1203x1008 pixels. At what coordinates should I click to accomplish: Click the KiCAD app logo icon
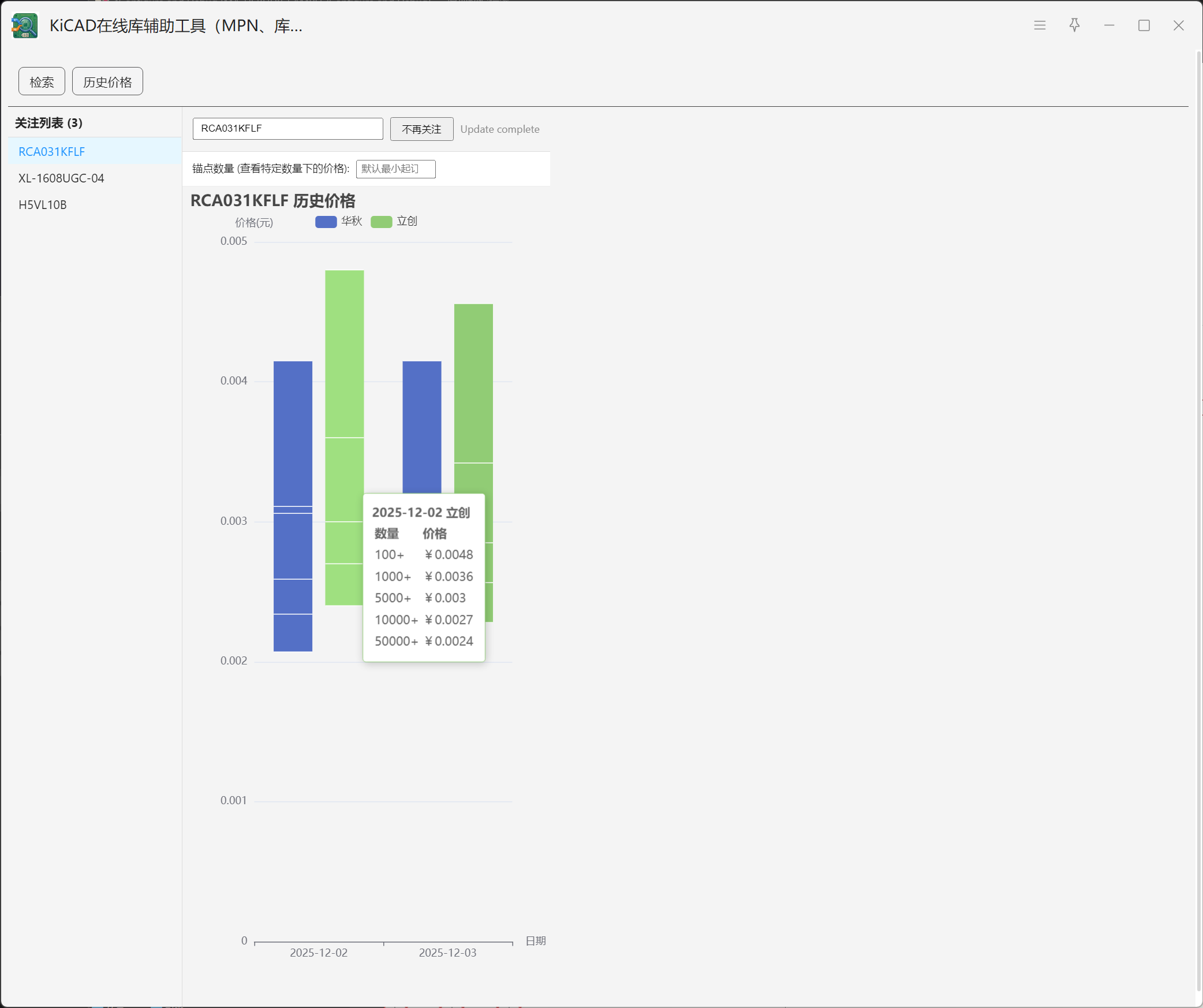pyautogui.click(x=24, y=26)
